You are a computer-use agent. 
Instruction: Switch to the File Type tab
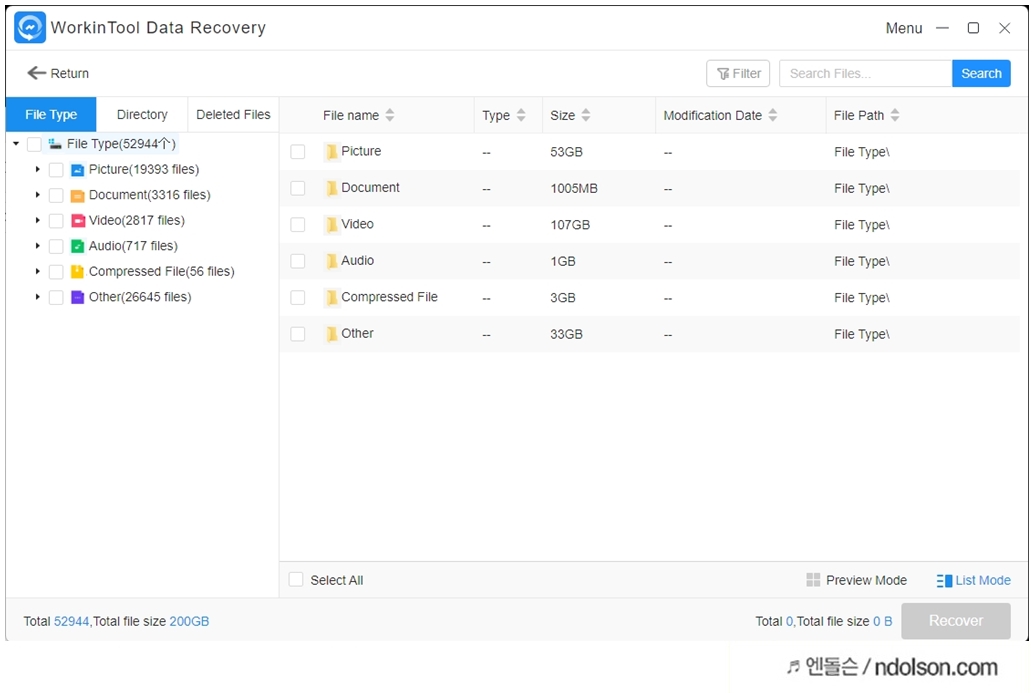[x=51, y=115]
